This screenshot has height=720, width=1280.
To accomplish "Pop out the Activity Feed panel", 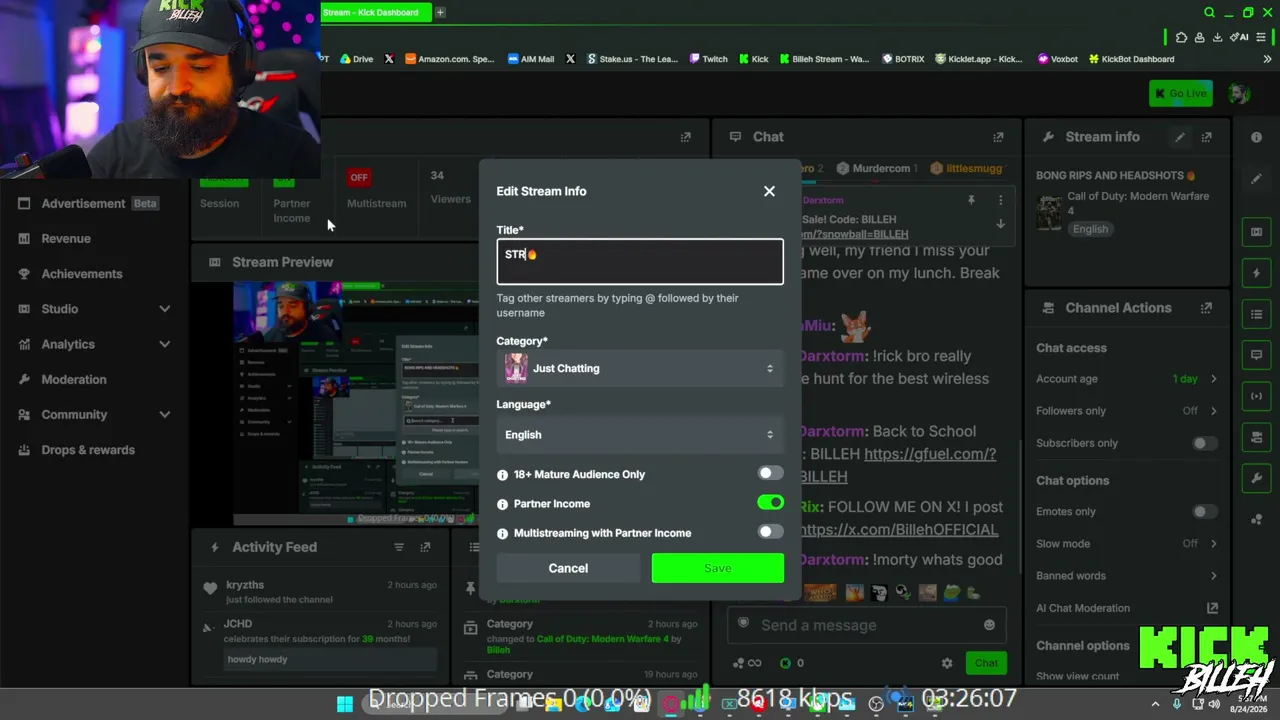I will 425,547.
